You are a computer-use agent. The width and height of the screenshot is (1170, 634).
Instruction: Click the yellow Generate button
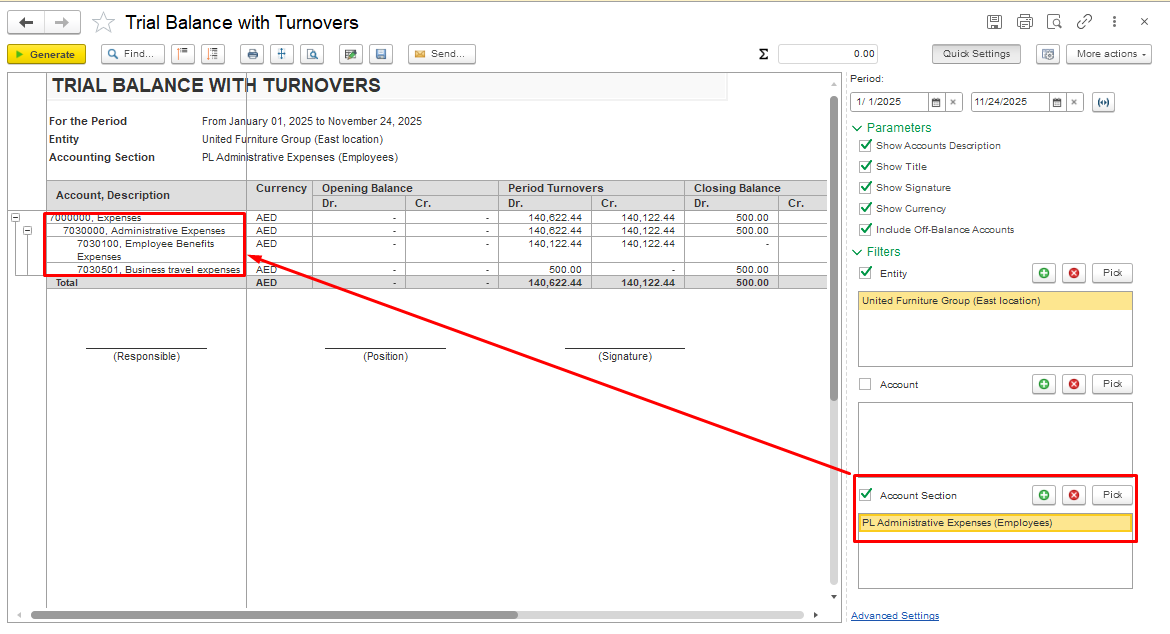[46, 54]
